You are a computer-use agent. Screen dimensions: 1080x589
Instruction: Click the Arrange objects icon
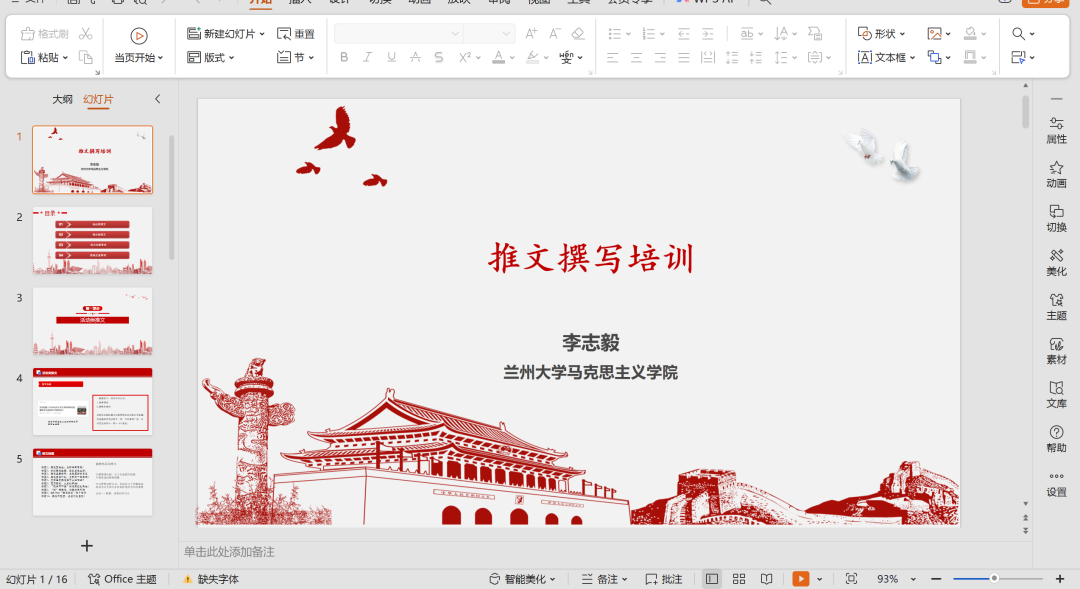click(x=934, y=57)
